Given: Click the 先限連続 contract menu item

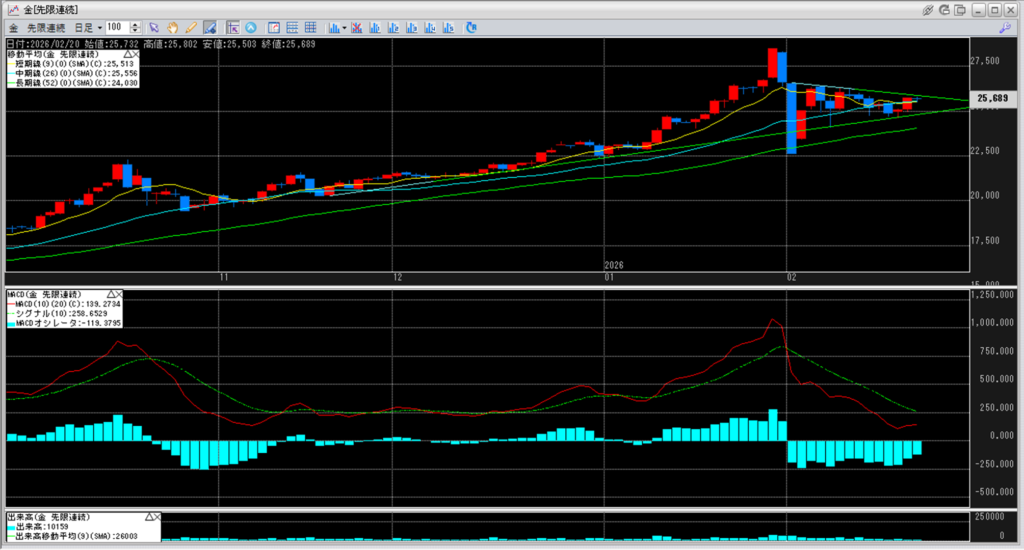Looking at the screenshot, I should (x=45, y=27).
